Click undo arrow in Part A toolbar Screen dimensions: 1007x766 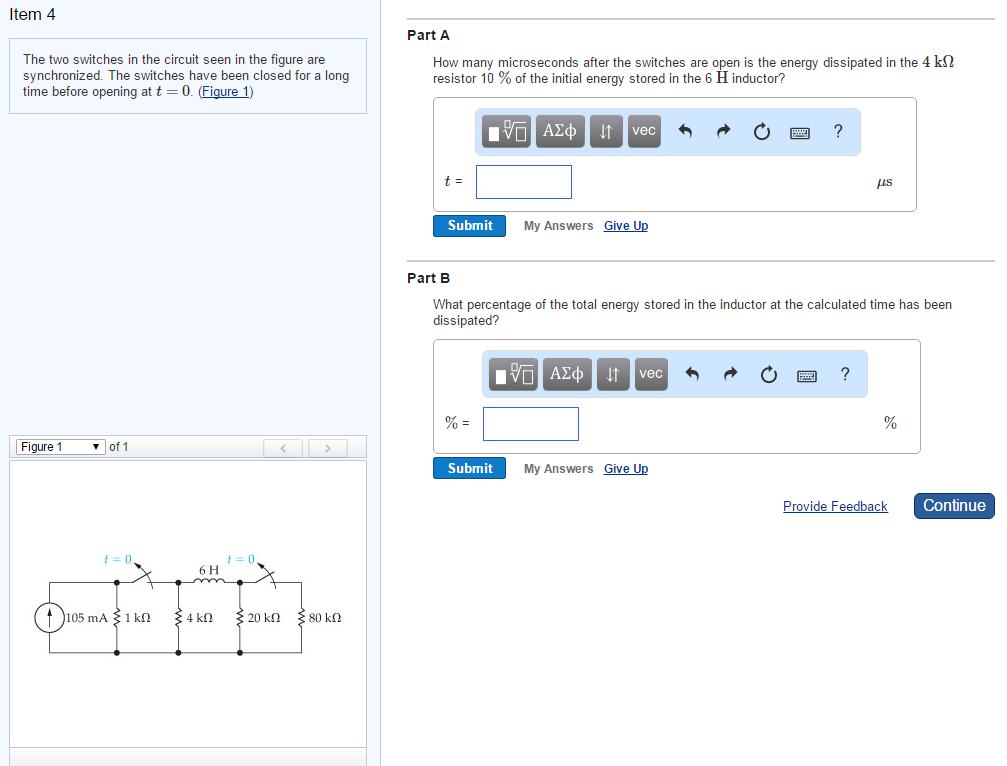coord(685,132)
